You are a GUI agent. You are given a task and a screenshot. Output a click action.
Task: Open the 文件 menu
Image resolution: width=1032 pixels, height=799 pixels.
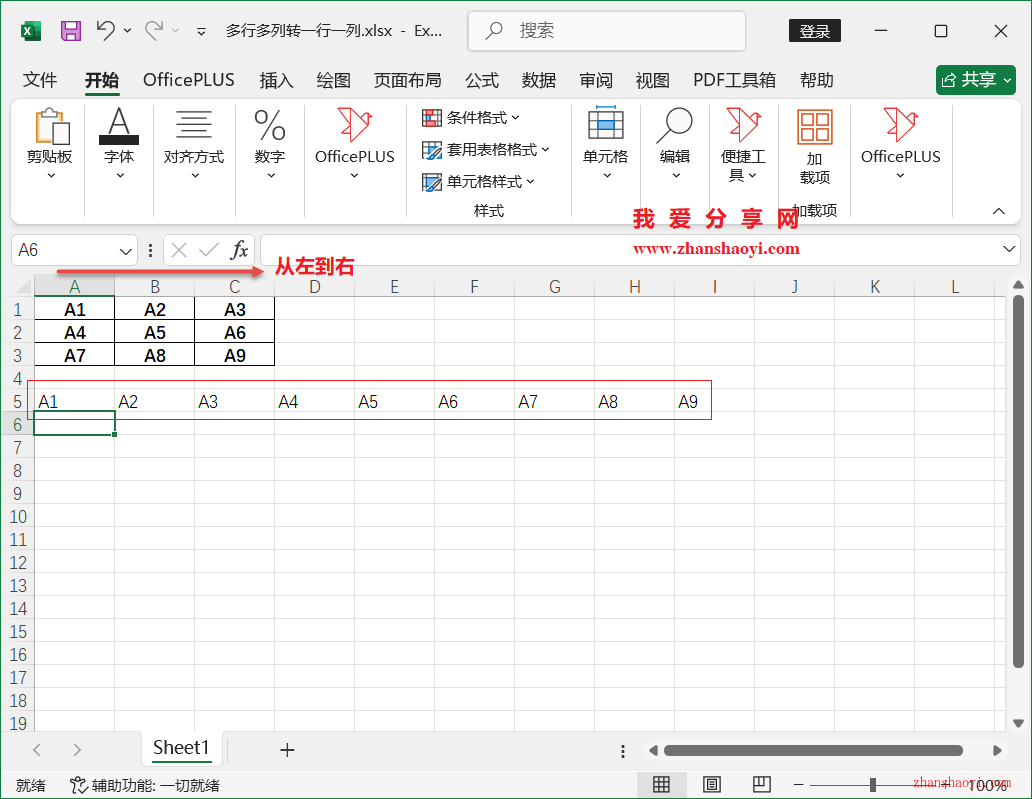[x=39, y=80]
